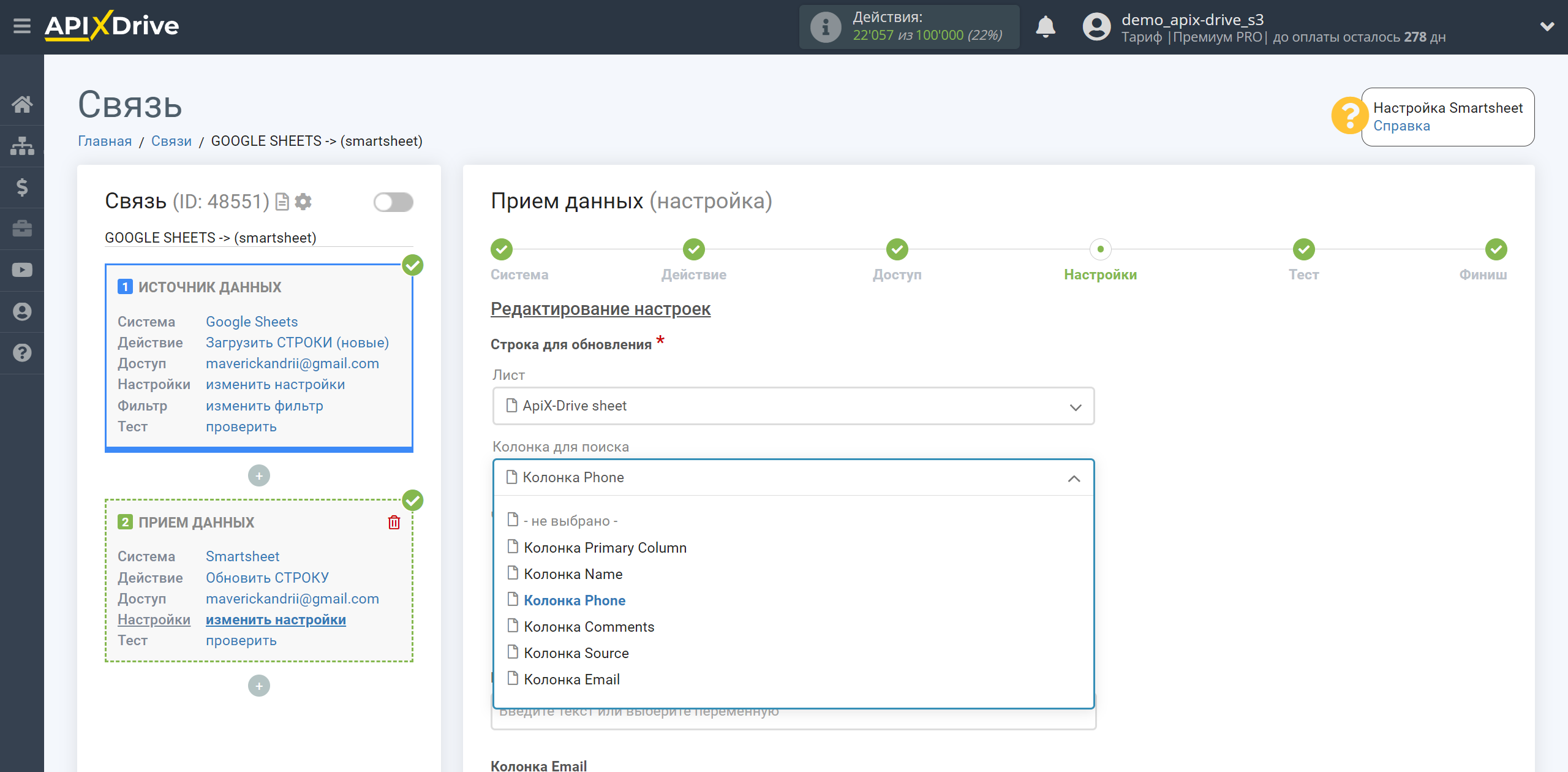
Task: Click receiver изменить настройки link
Action: tap(276, 619)
